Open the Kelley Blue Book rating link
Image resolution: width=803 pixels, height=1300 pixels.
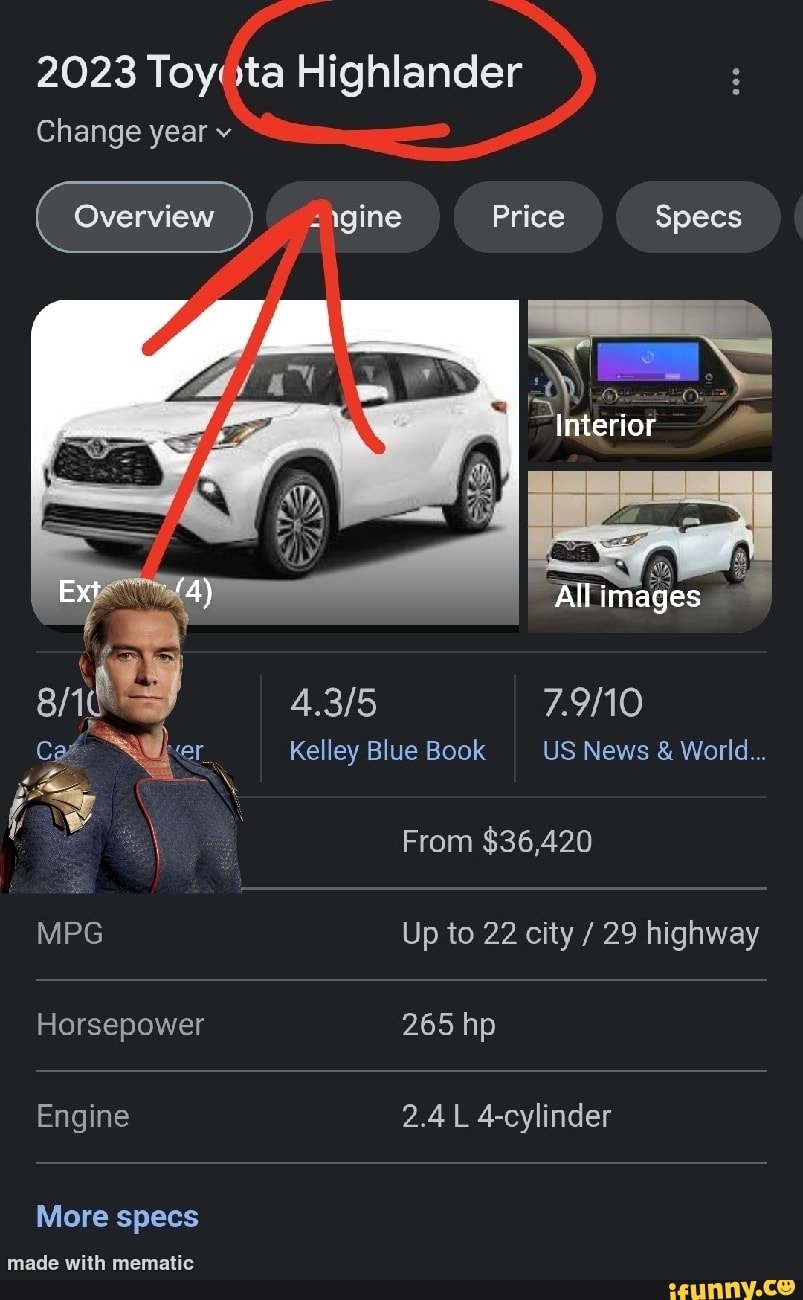pyautogui.click(x=387, y=751)
